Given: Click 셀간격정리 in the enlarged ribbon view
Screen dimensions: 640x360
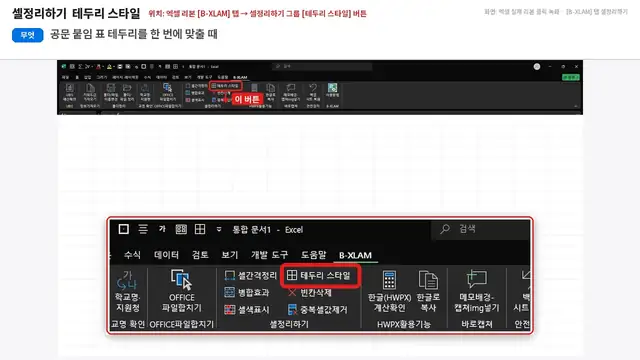Looking at the screenshot, I should coord(251,276).
